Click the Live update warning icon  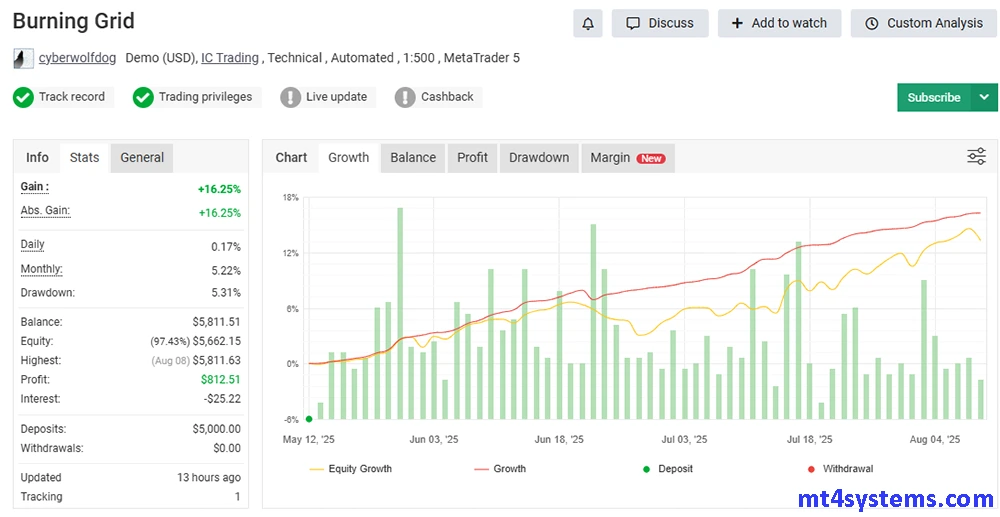(x=290, y=97)
